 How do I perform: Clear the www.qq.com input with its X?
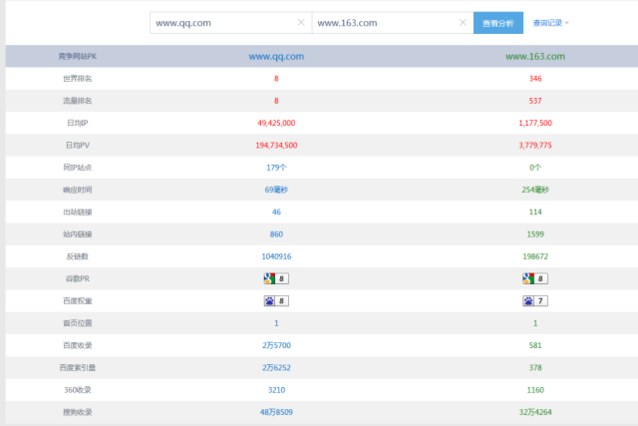301,22
